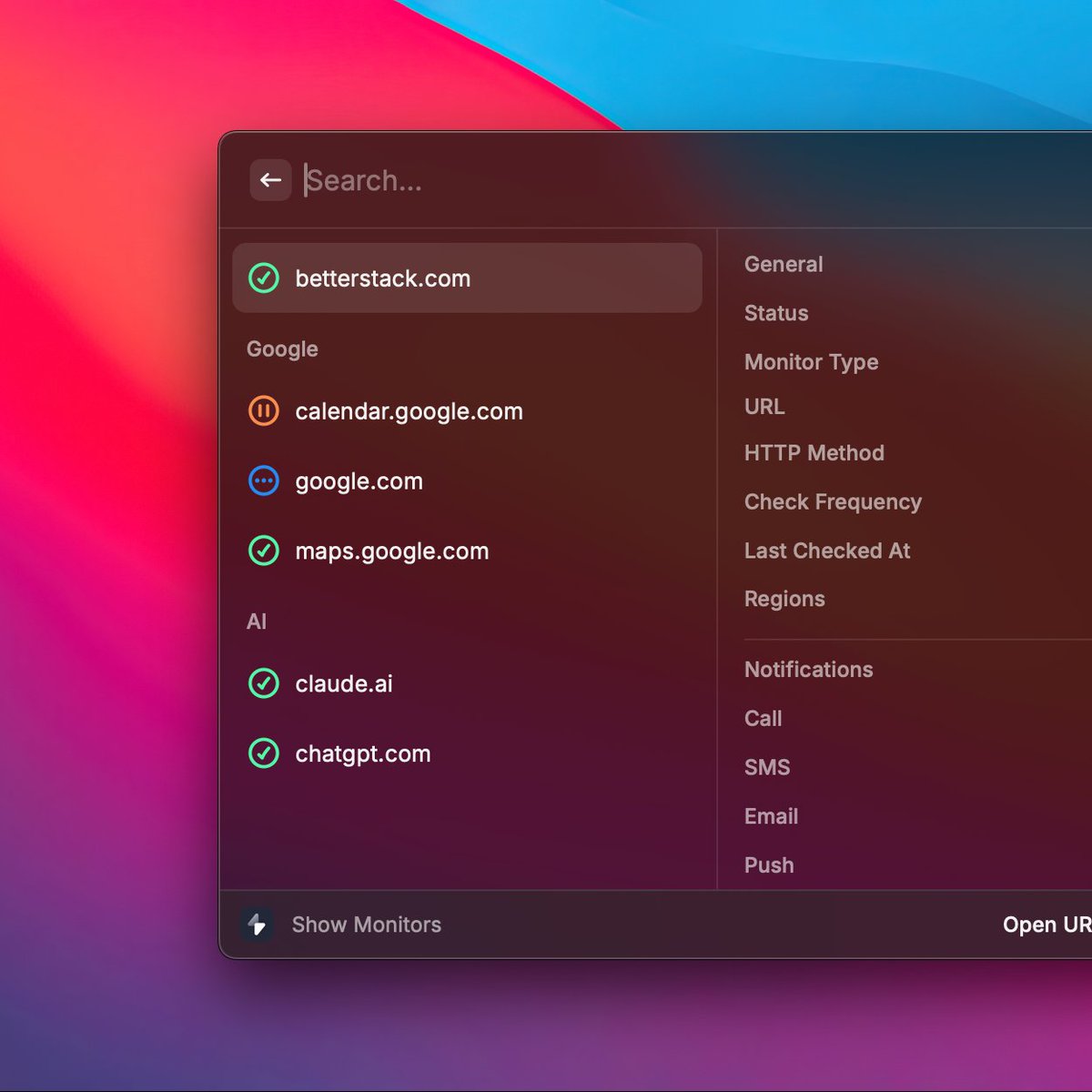Focus the Search input field
Screen dimensions: 1092x1092
click(x=696, y=180)
